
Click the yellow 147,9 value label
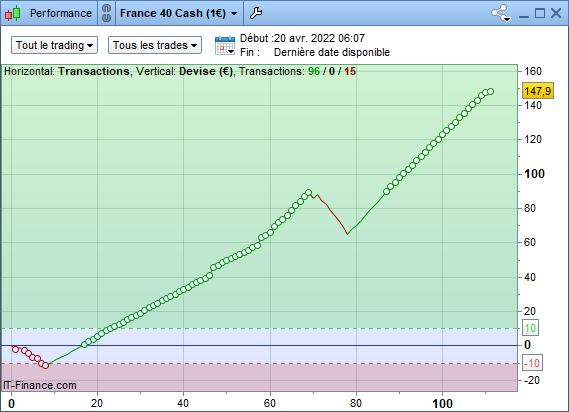(x=538, y=91)
